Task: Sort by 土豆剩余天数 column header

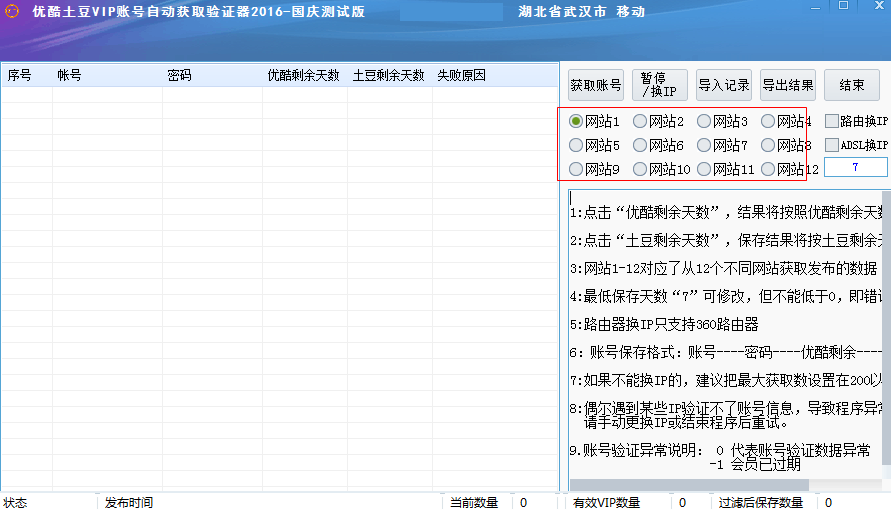Action: [388, 75]
